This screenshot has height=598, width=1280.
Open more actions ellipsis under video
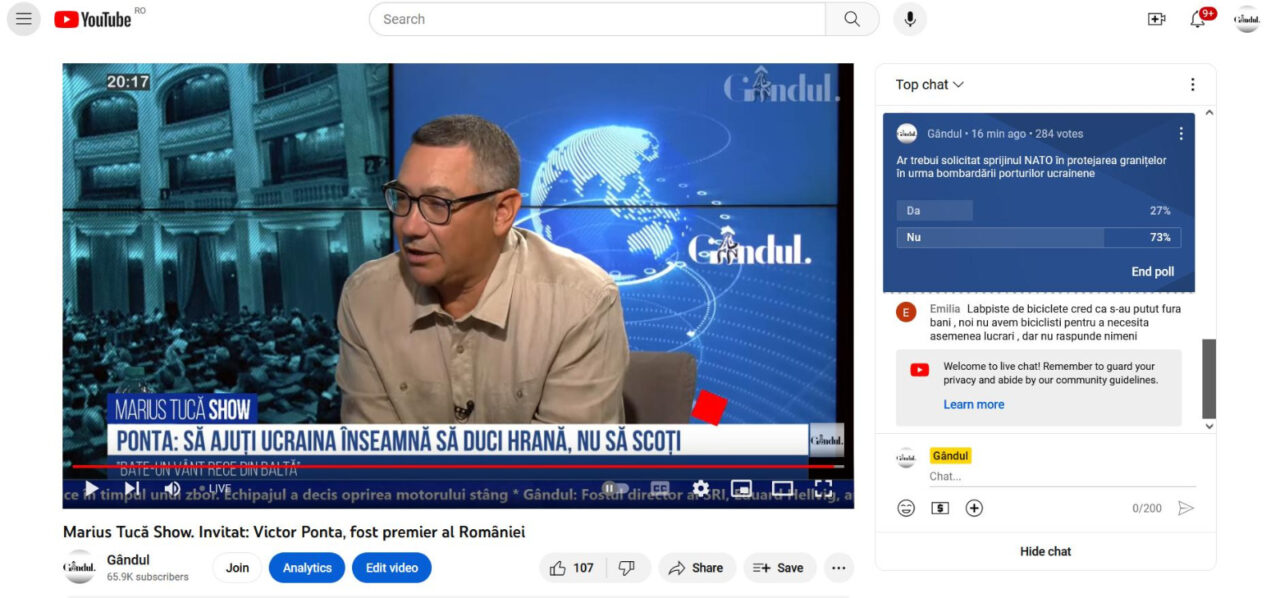coord(838,568)
